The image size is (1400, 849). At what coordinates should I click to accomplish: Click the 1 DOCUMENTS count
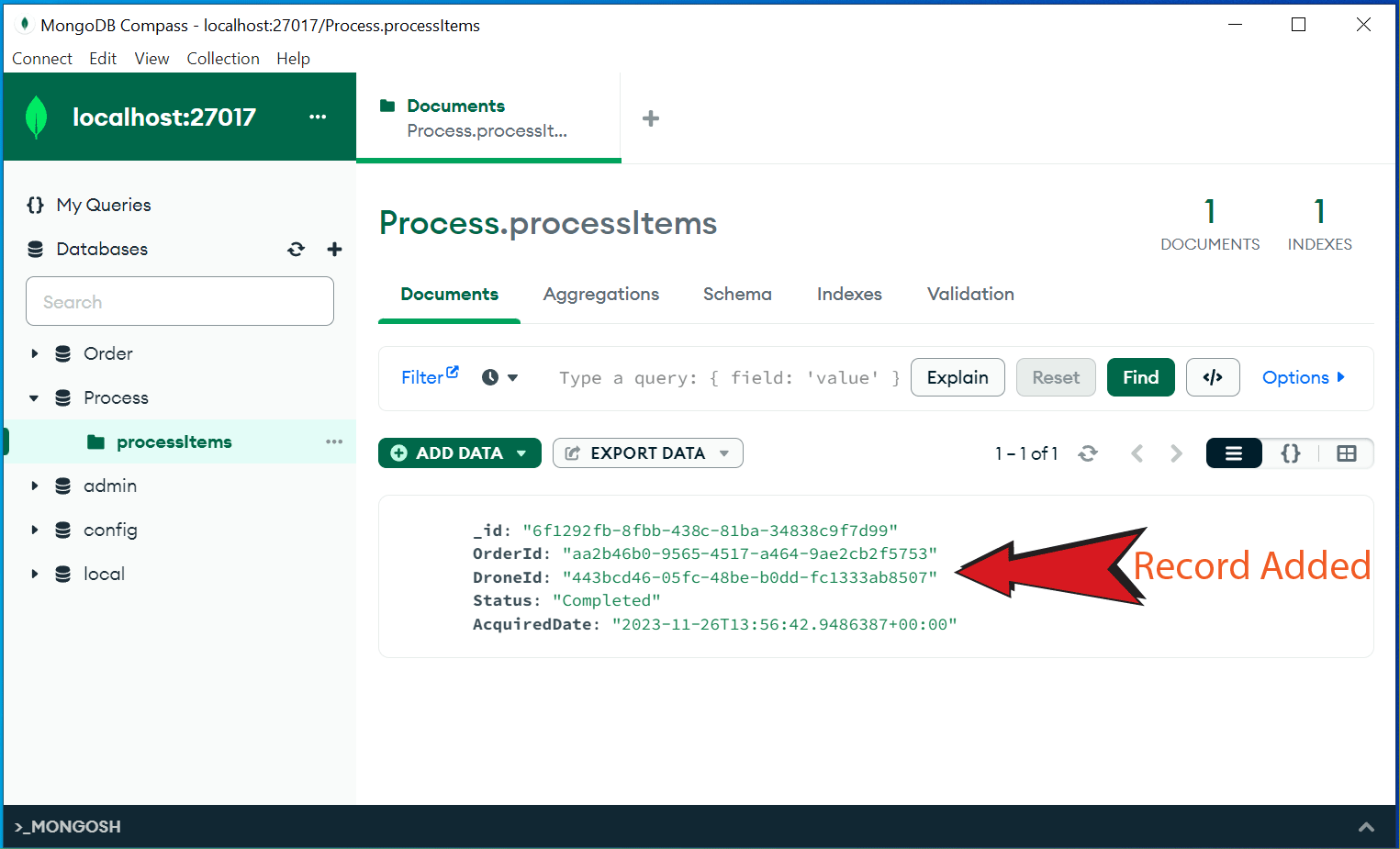coord(1210,225)
